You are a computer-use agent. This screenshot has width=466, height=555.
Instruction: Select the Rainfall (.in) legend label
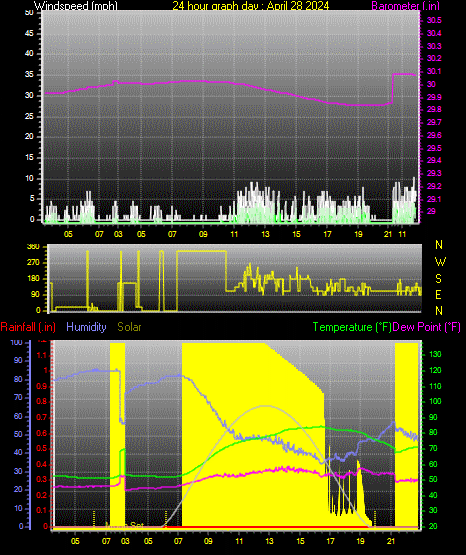click(x=28, y=327)
